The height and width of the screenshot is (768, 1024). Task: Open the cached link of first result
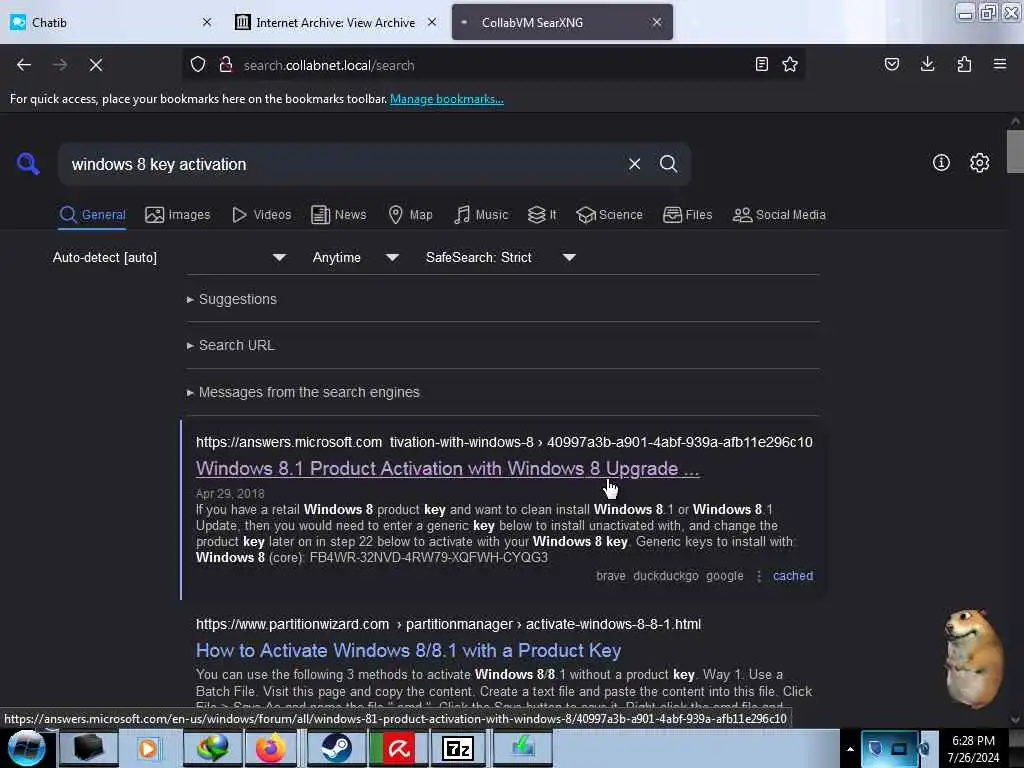click(793, 576)
